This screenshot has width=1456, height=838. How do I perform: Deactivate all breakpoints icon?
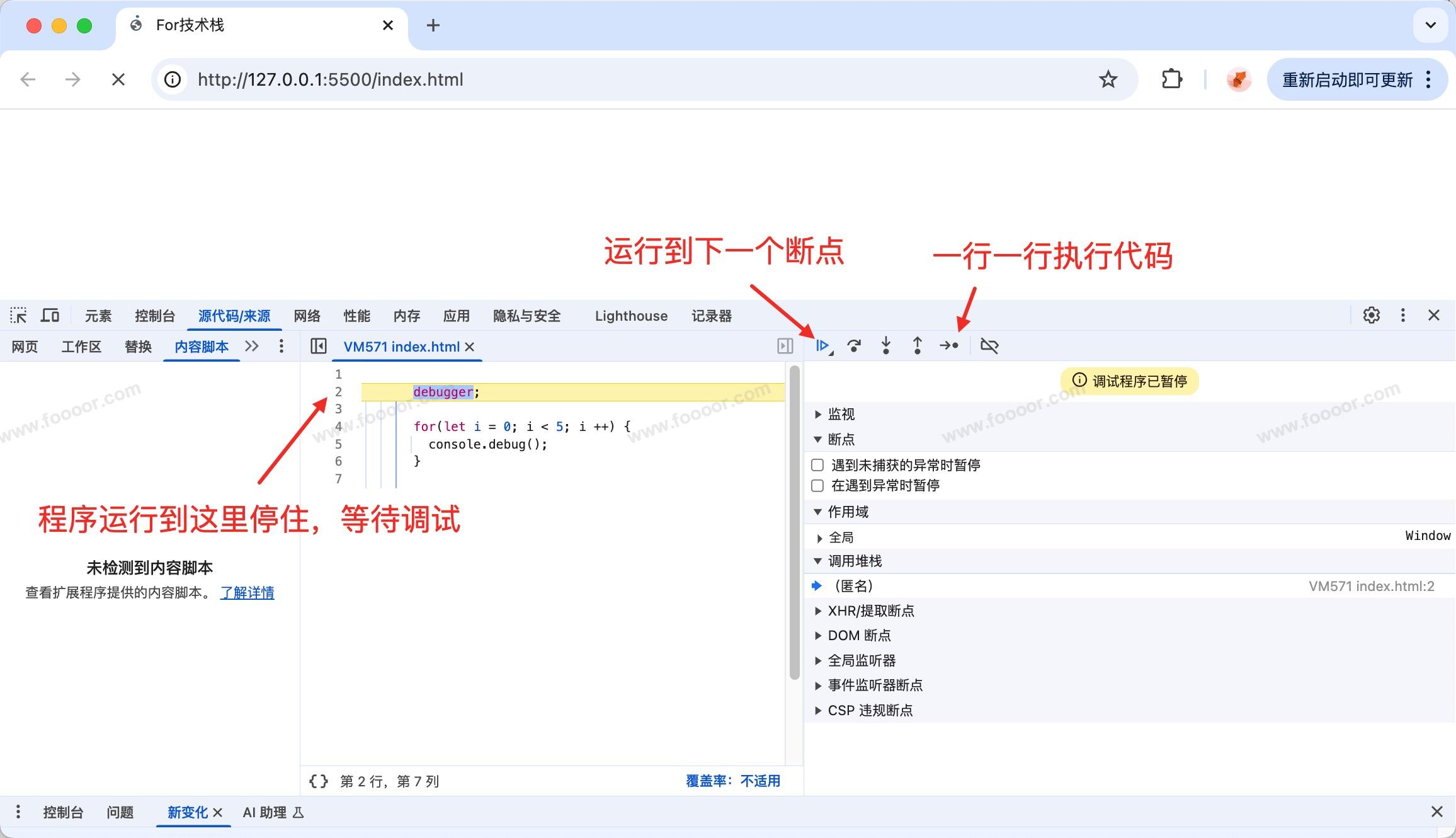[x=989, y=345]
